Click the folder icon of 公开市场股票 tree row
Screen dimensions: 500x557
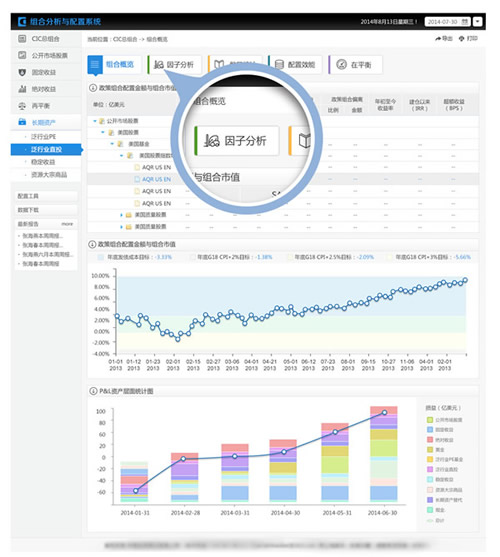coord(102,121)
